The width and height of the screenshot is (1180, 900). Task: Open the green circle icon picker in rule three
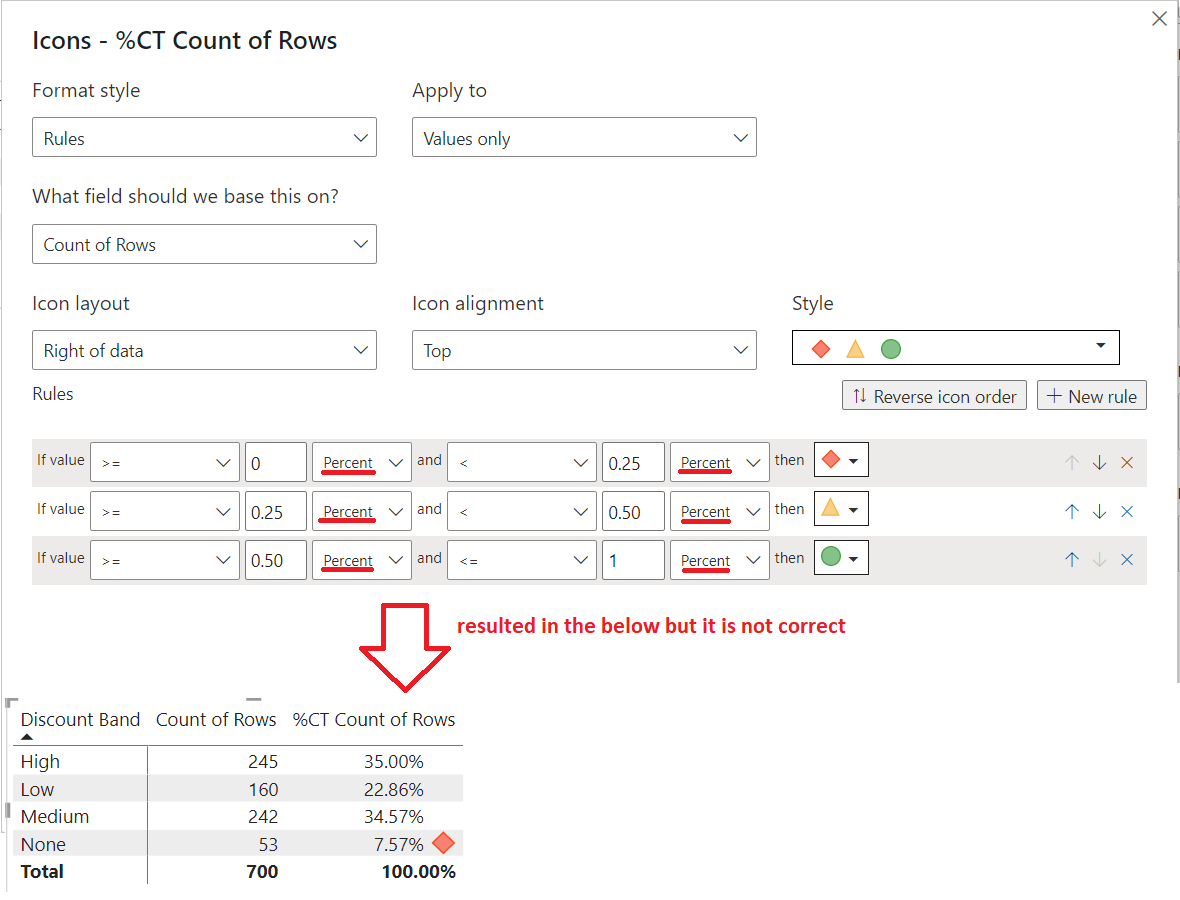point(841,558)
